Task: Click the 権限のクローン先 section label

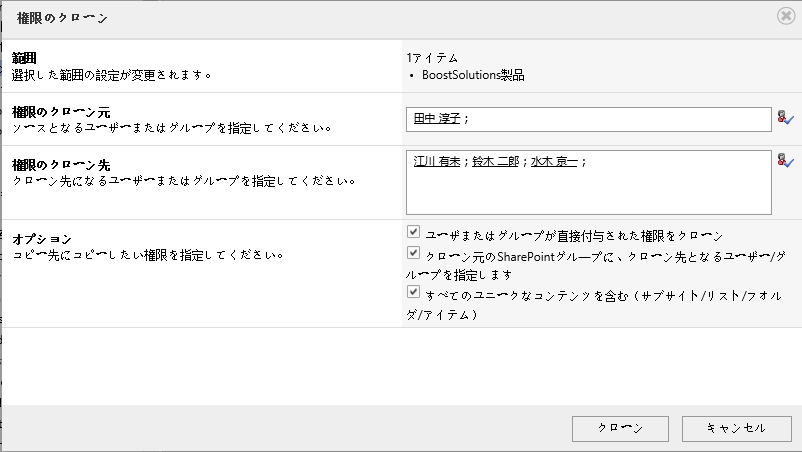Action: [x=61, y=165]
